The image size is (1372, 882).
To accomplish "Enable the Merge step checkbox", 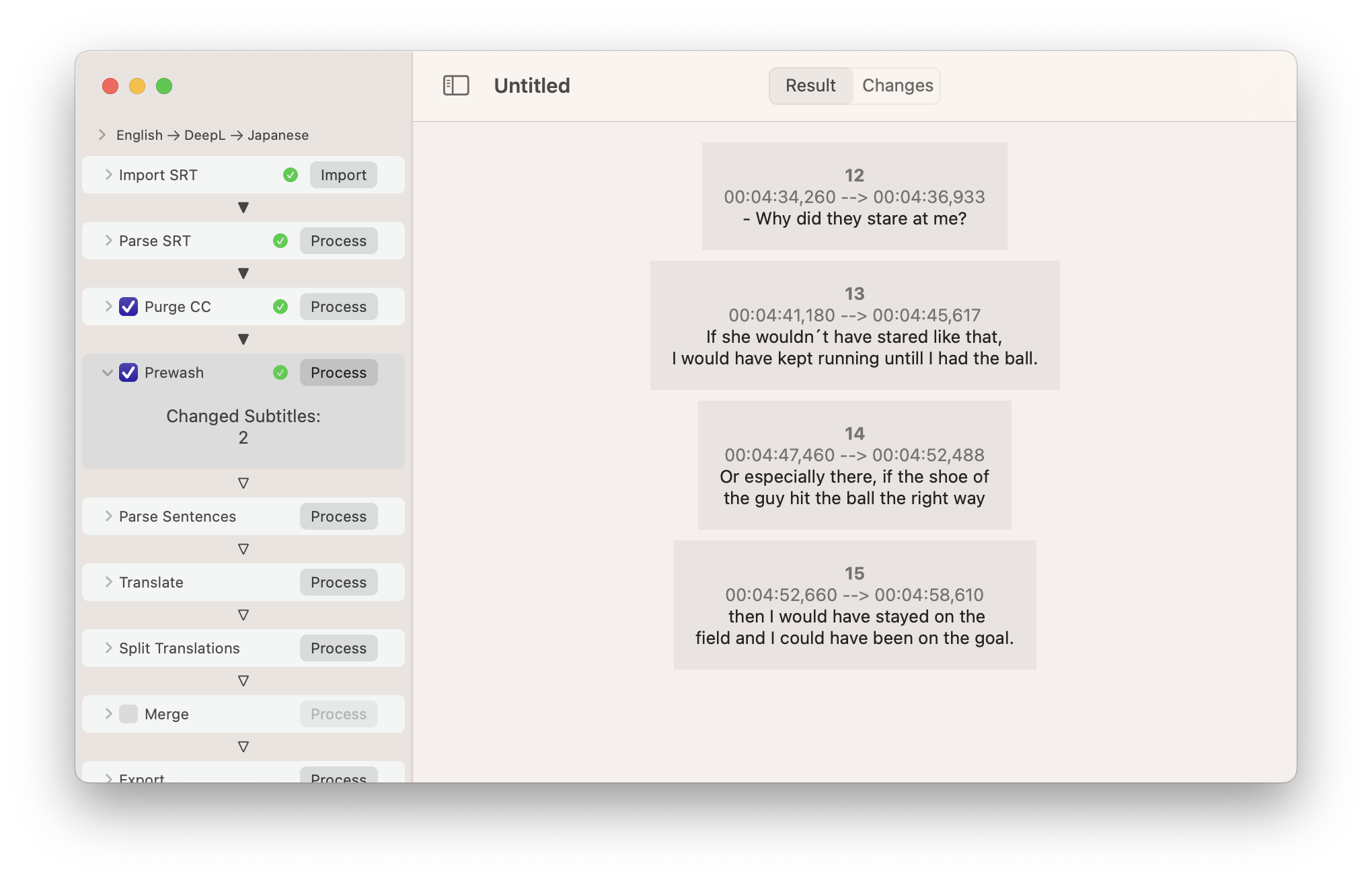I will [x=128, y=714].
